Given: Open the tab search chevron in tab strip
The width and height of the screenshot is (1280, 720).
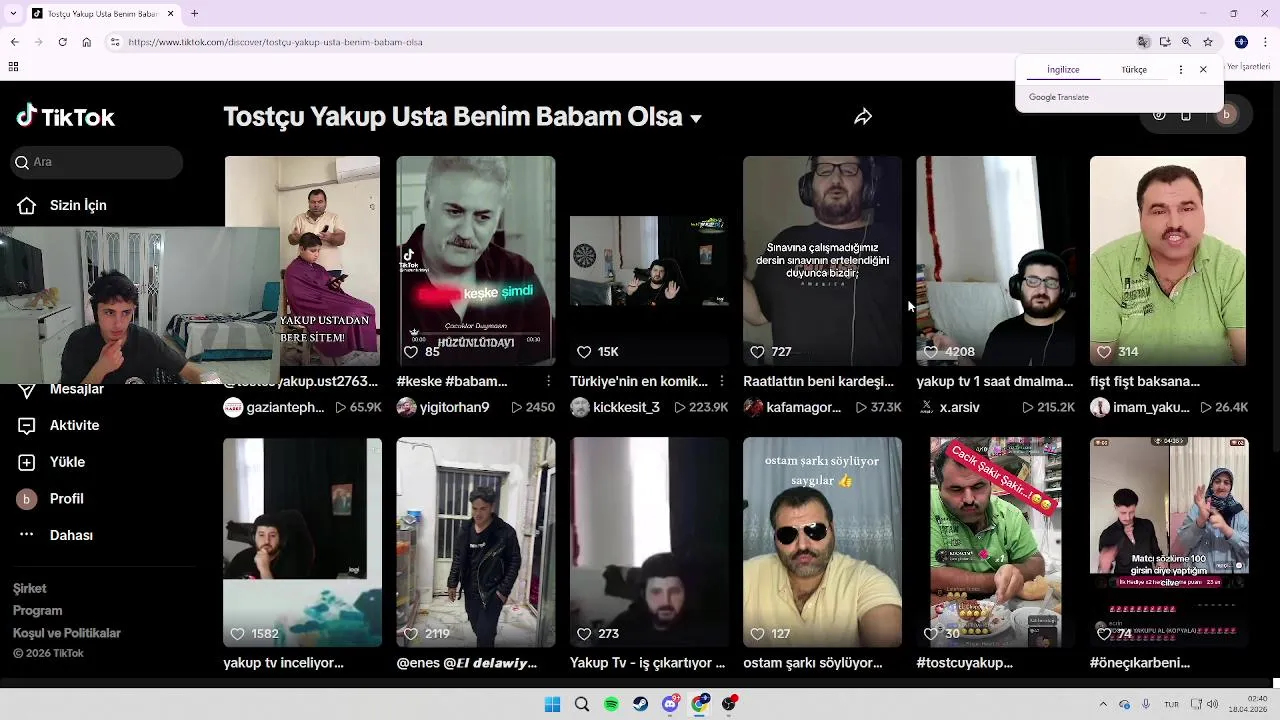Looking at the screenshot, I should pyautogui.click(x=11, y=14).
